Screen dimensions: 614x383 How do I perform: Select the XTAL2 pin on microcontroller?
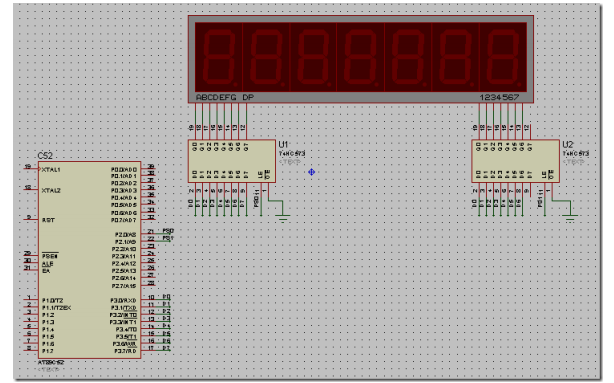tap(32, 190)
